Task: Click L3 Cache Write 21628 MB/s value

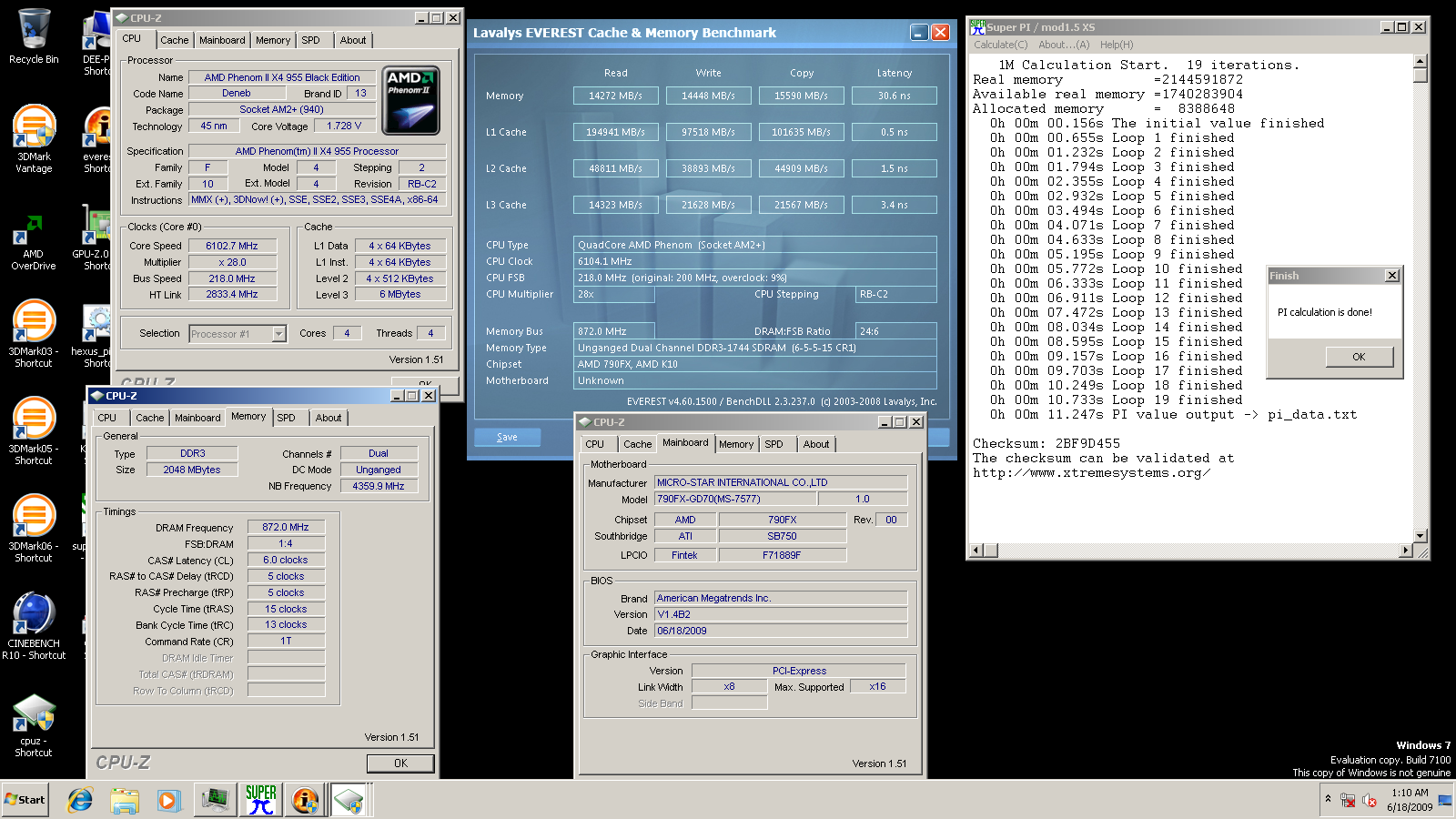Action: coord(708,205)
